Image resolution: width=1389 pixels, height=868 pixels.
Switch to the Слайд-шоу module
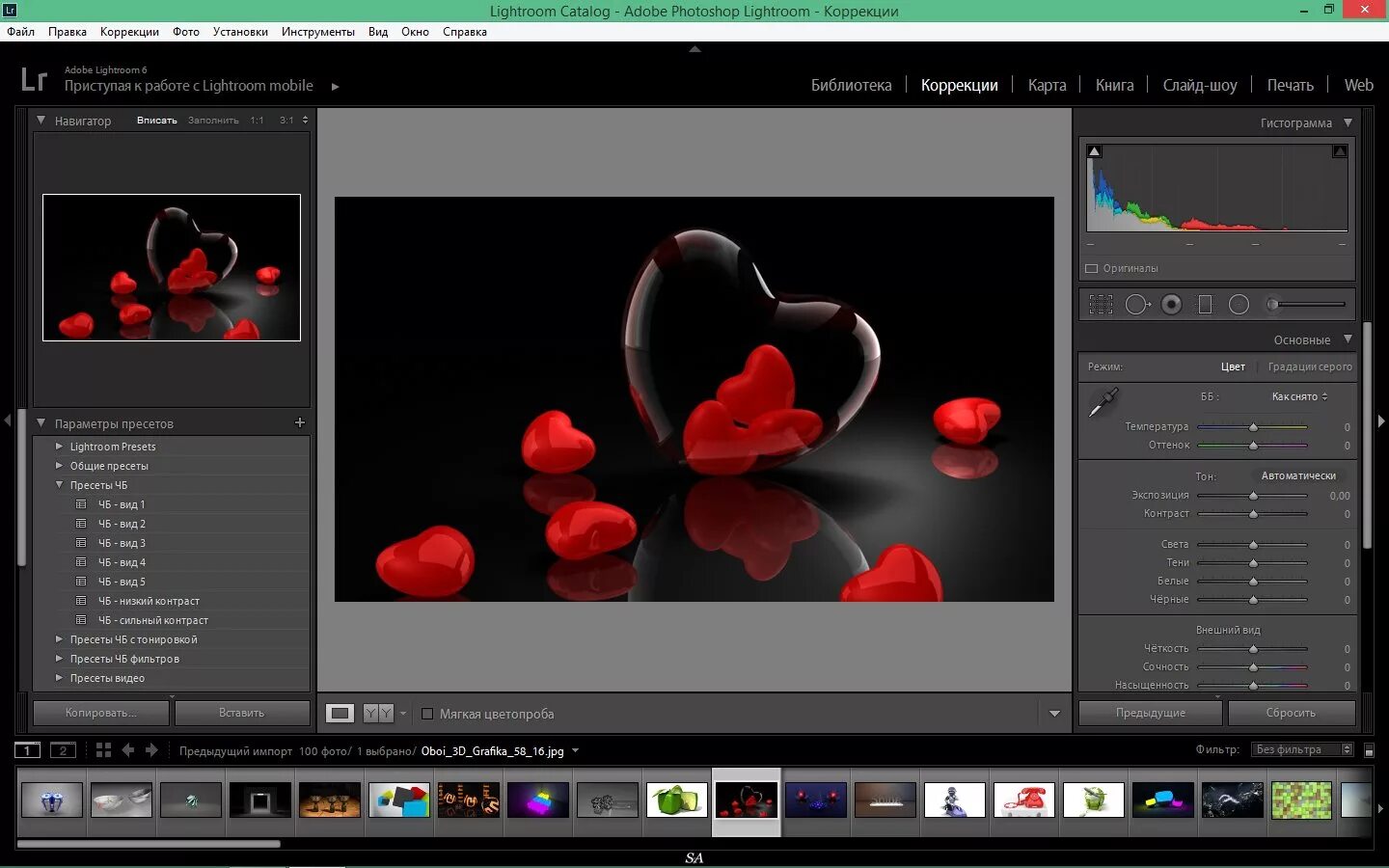click(x=1200, y=85)
